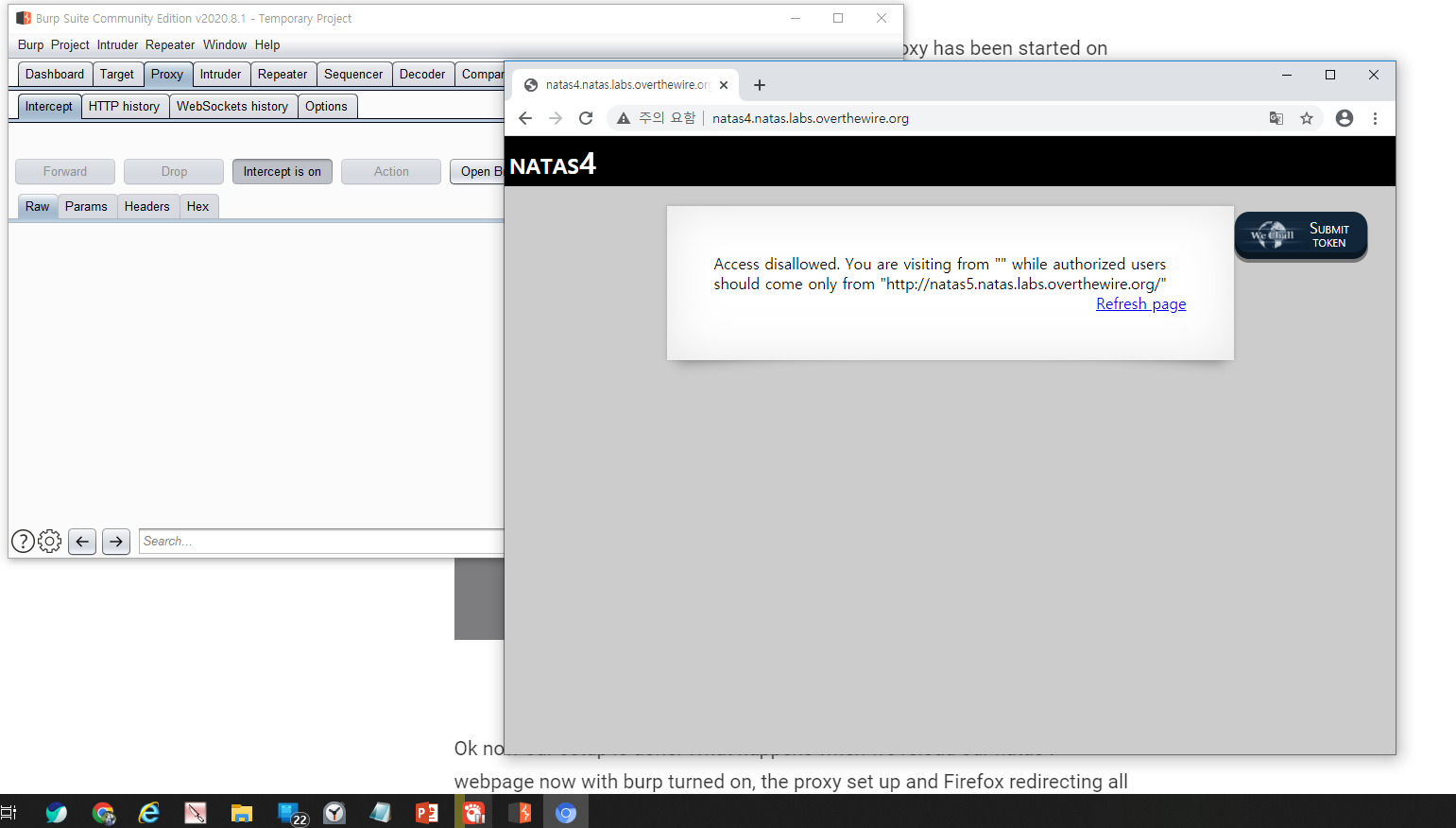Image resolution: width=1456 pixels, height=828 pixels.
Task: Go to next search match arrow
Action: 116,542
